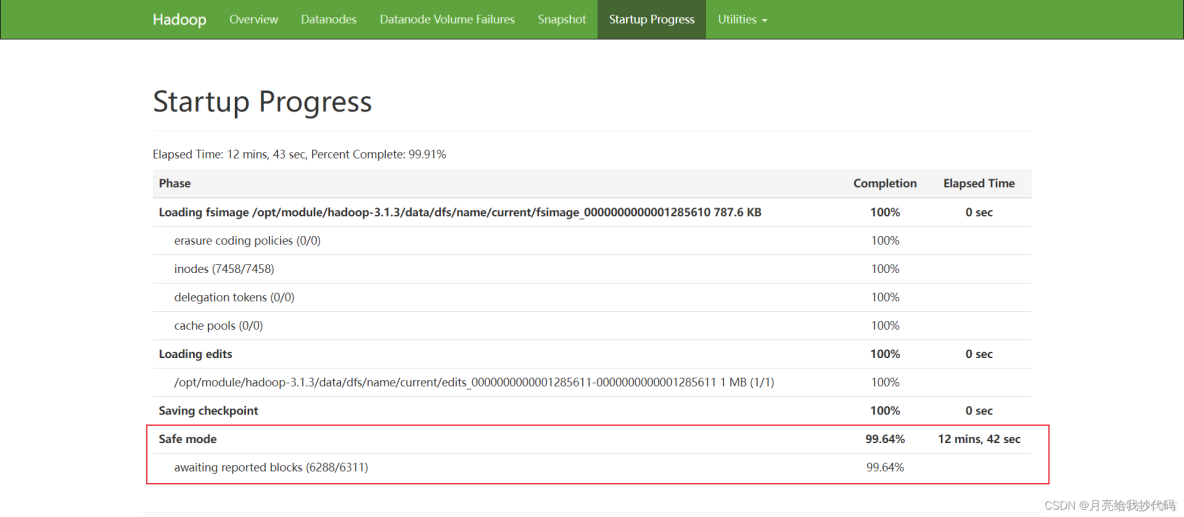This screenshot has height=517, width=1184.
Task: Go to the Snapshot tab
Action: tap(562, 20)
